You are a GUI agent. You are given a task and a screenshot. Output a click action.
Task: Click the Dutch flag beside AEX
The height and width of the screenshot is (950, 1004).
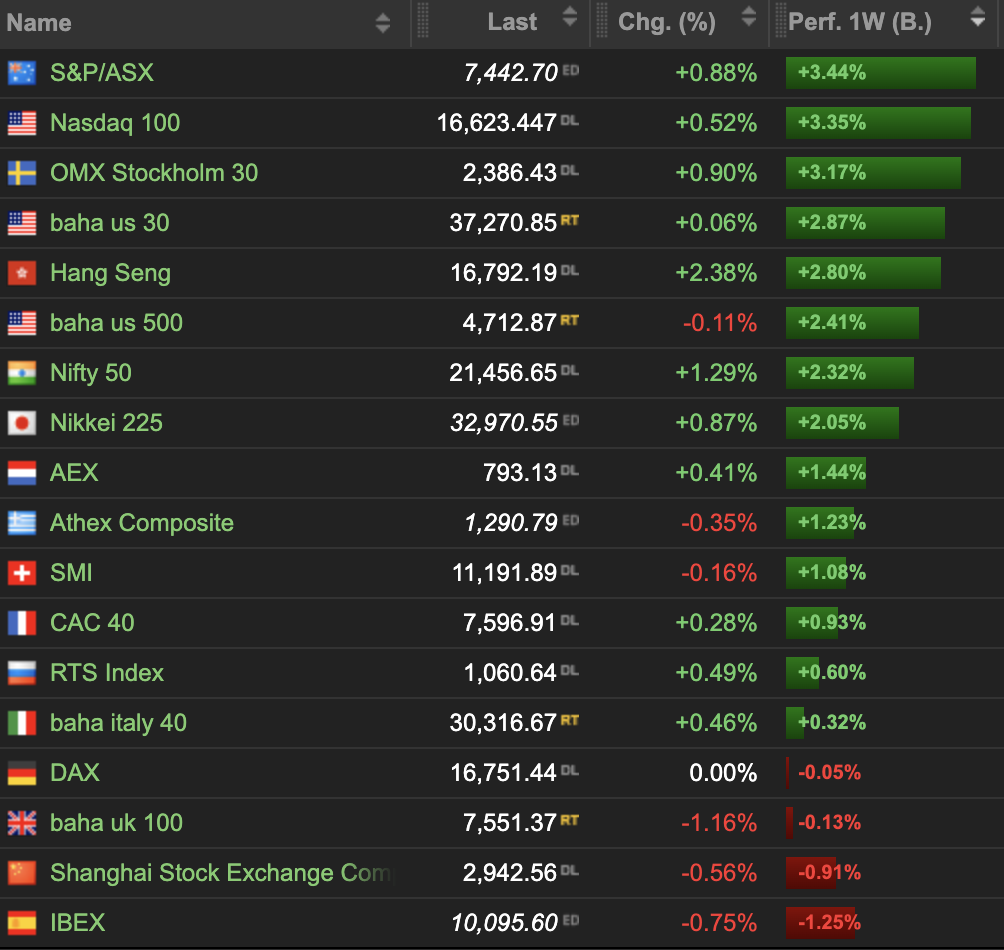point(22,472)
